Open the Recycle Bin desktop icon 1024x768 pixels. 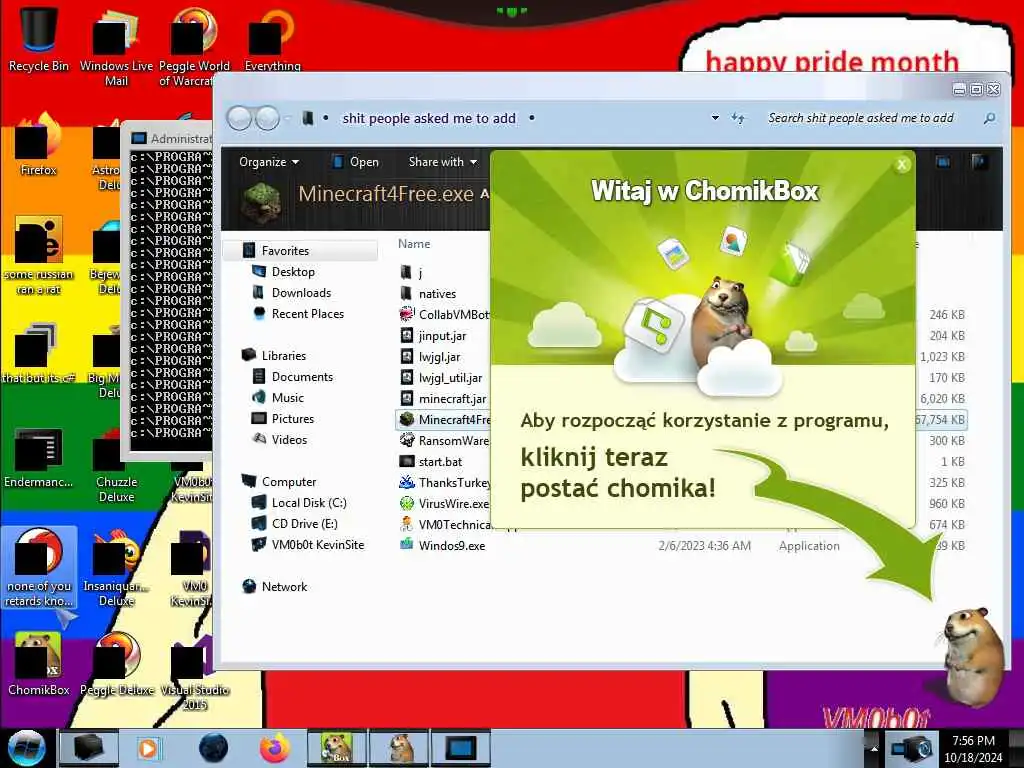click(x=39, y=39)
